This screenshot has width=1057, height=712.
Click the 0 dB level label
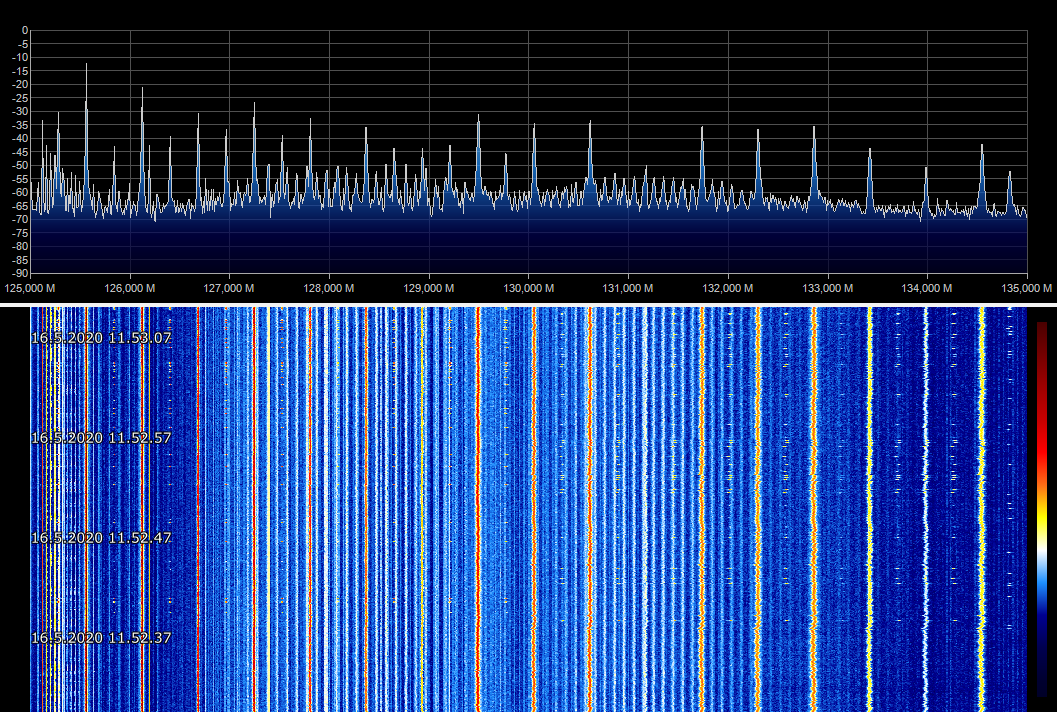24,30
